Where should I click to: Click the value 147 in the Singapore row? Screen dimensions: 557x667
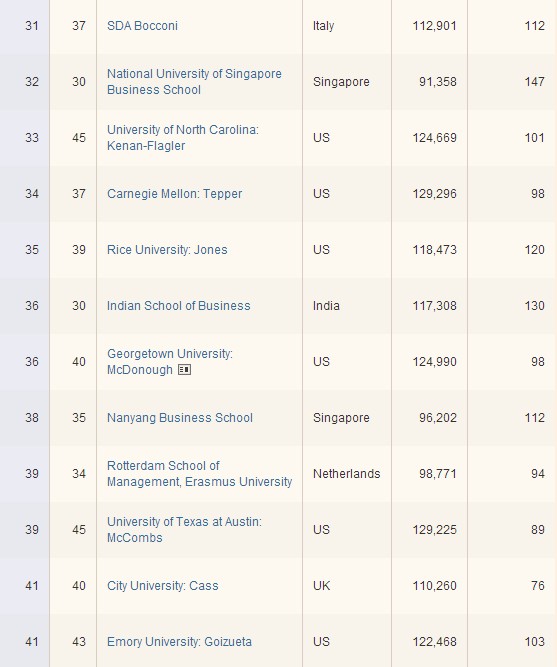tap(535, 82)
